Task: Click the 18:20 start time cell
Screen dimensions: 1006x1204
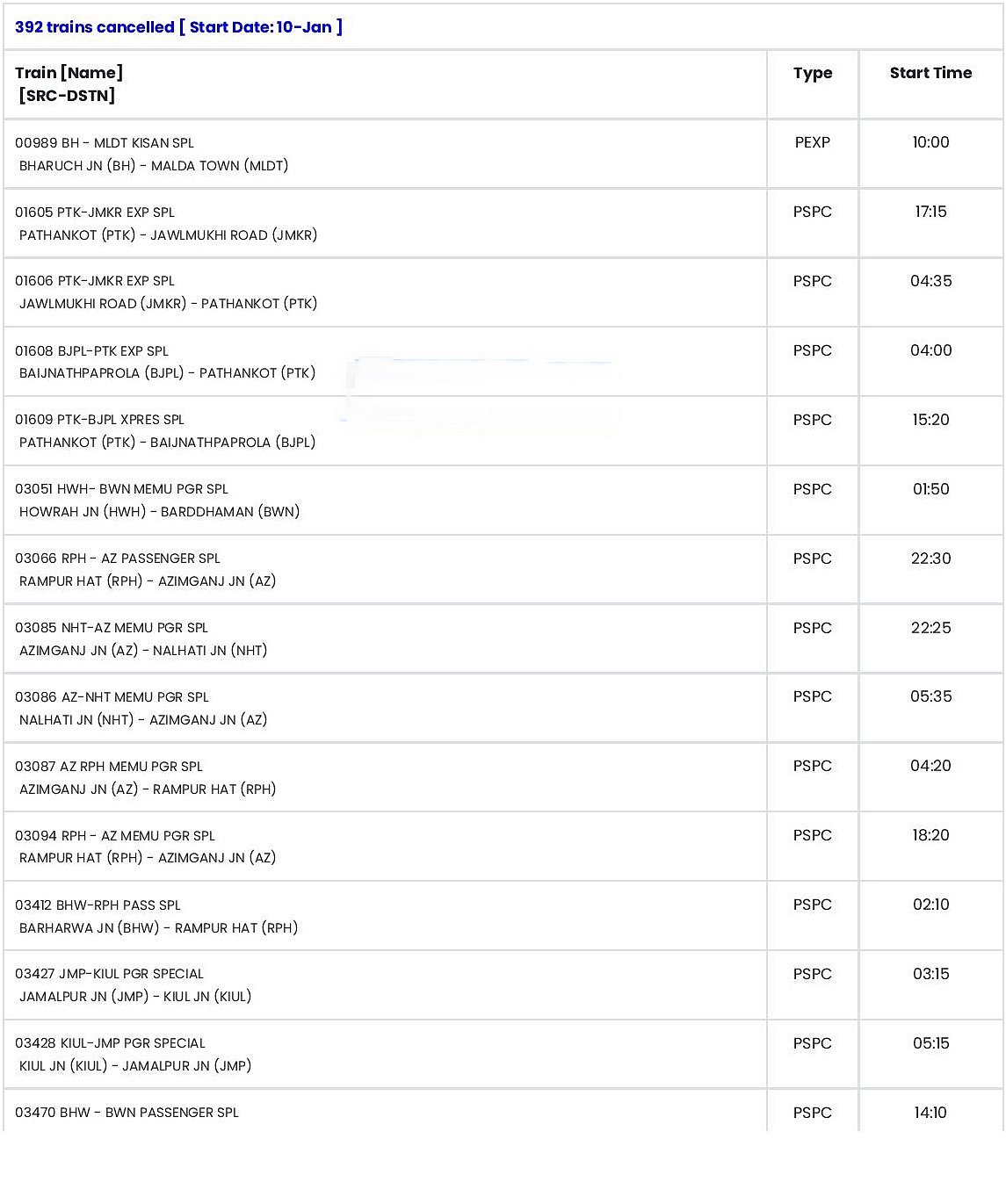Action: [x=930, y=835]
